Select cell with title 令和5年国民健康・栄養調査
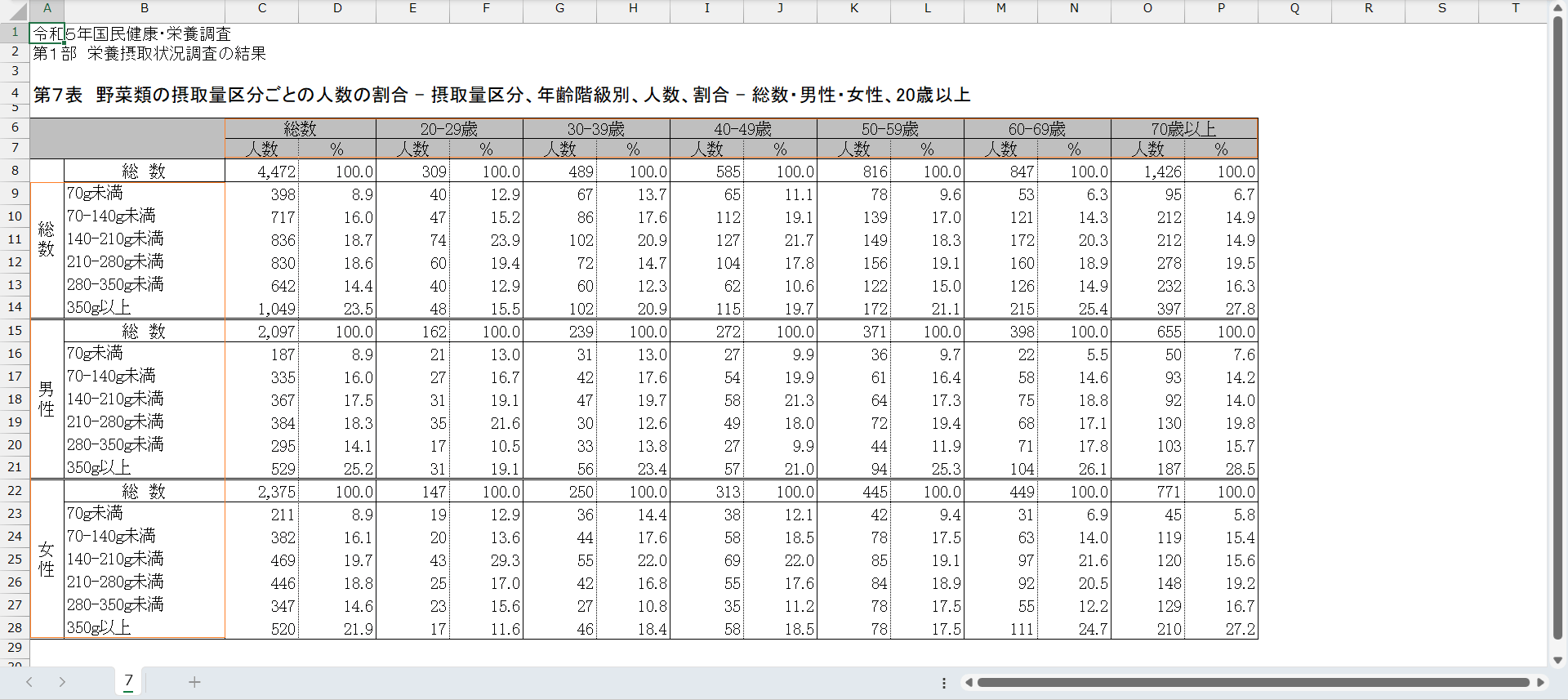 point(47,33)
